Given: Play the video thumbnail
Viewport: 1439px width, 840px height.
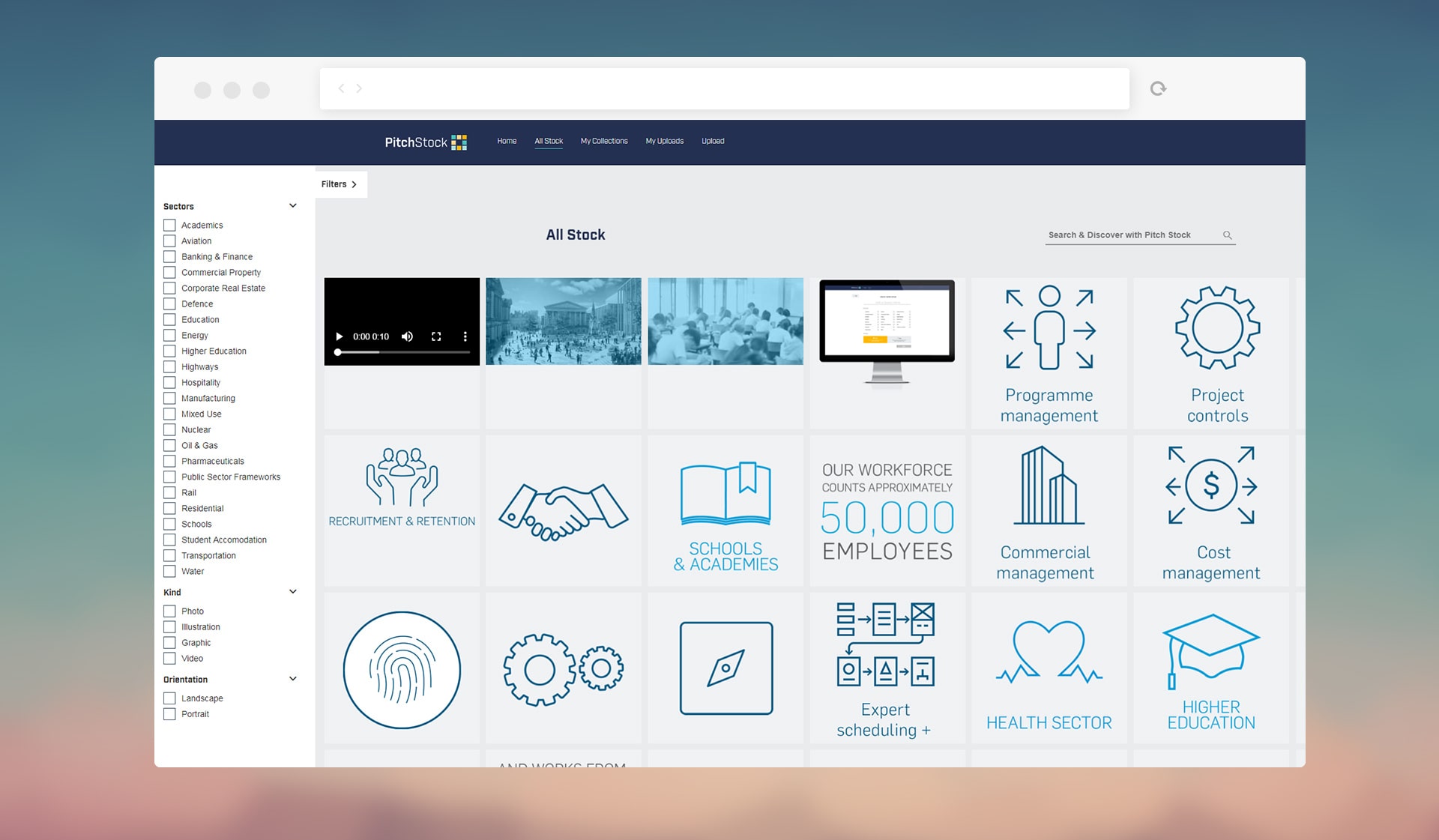Looking at the screenshot, I should (x=340, y=336).
